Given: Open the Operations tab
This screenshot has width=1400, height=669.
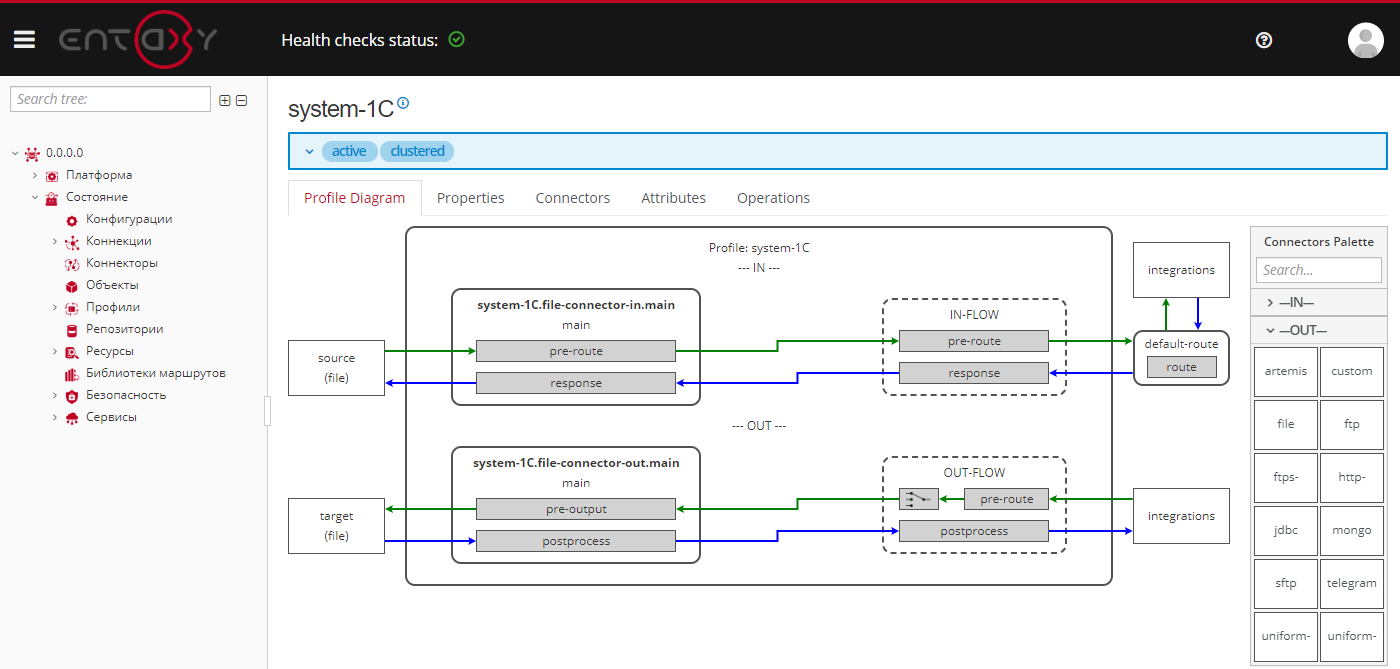Looking at the screenshot, I should (773, 198).
